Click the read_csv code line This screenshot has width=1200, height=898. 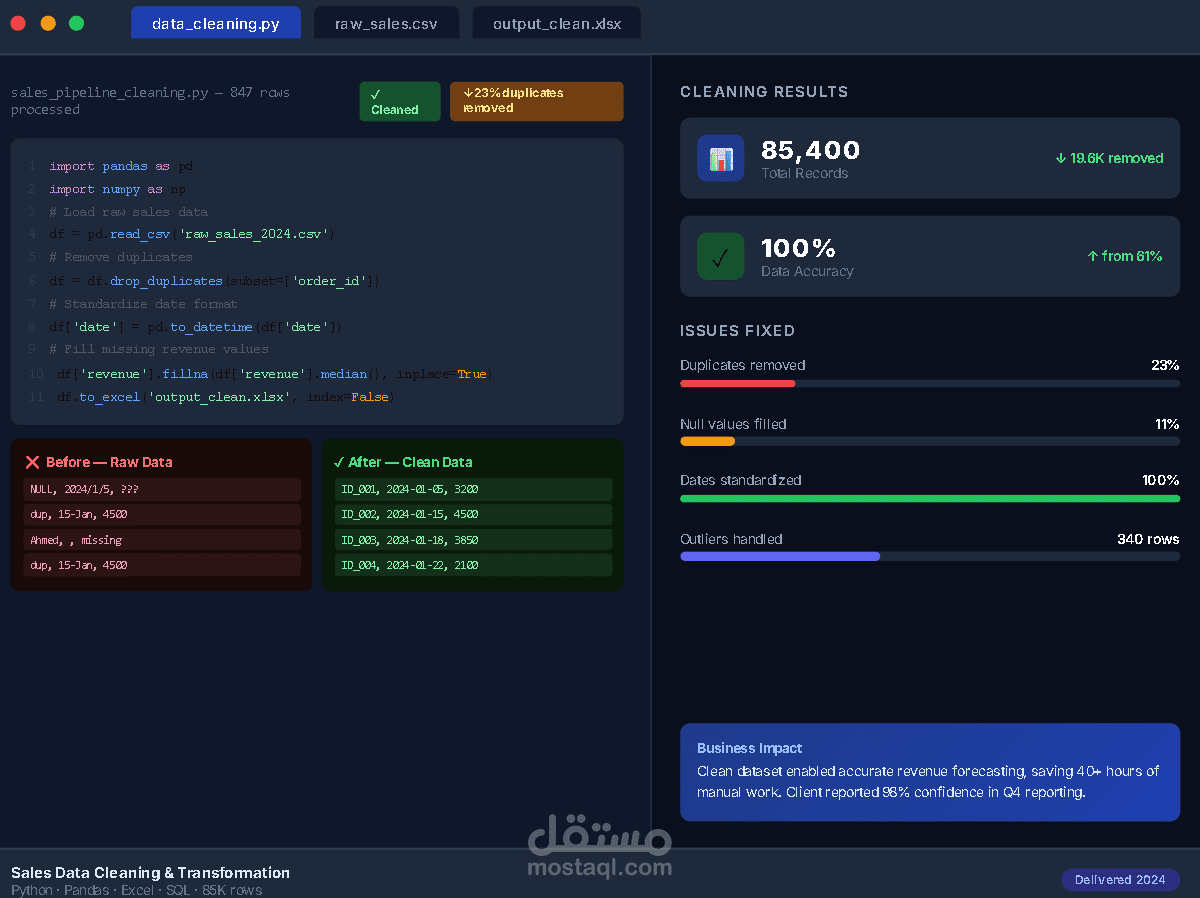click(x=192, y=235)
